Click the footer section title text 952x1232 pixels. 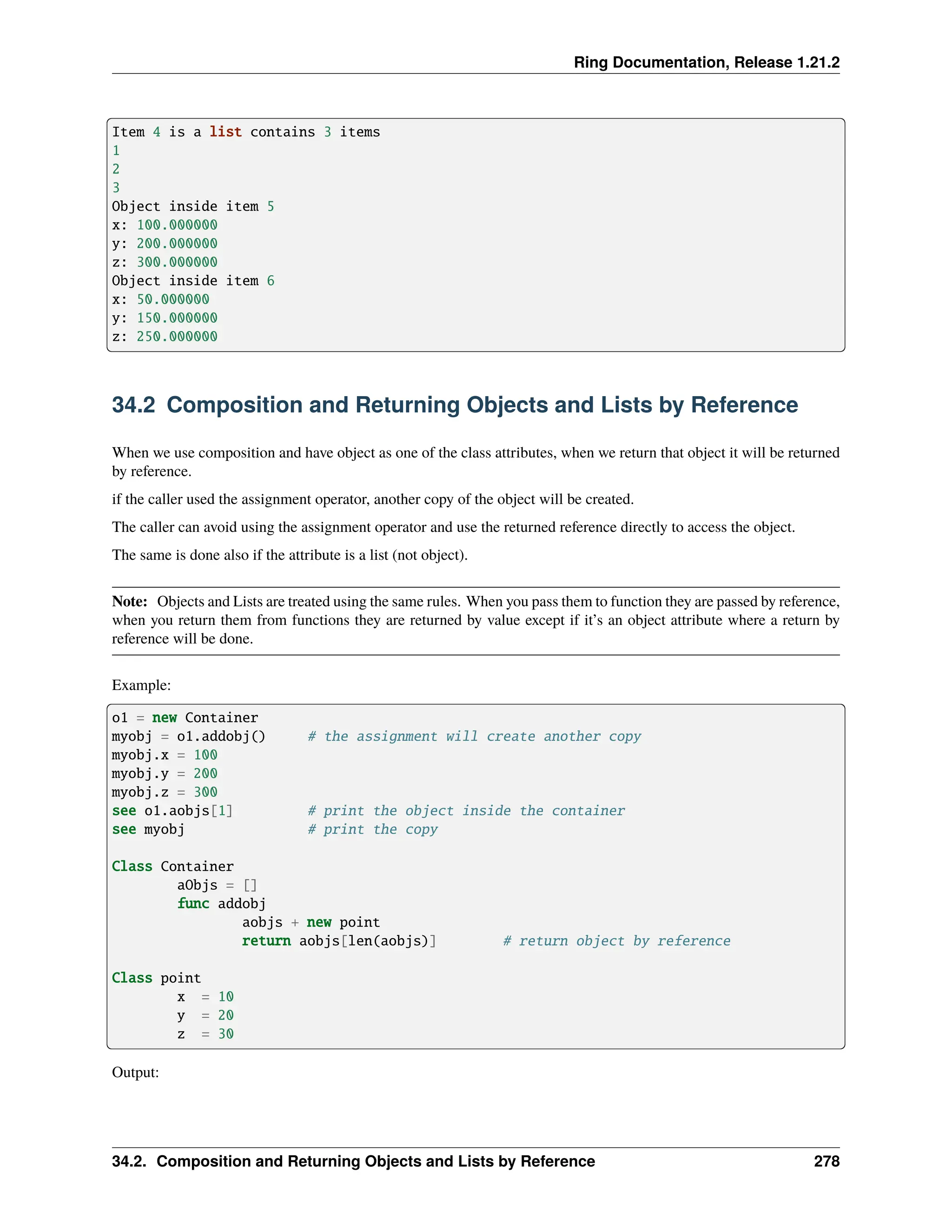[353, 1161]
